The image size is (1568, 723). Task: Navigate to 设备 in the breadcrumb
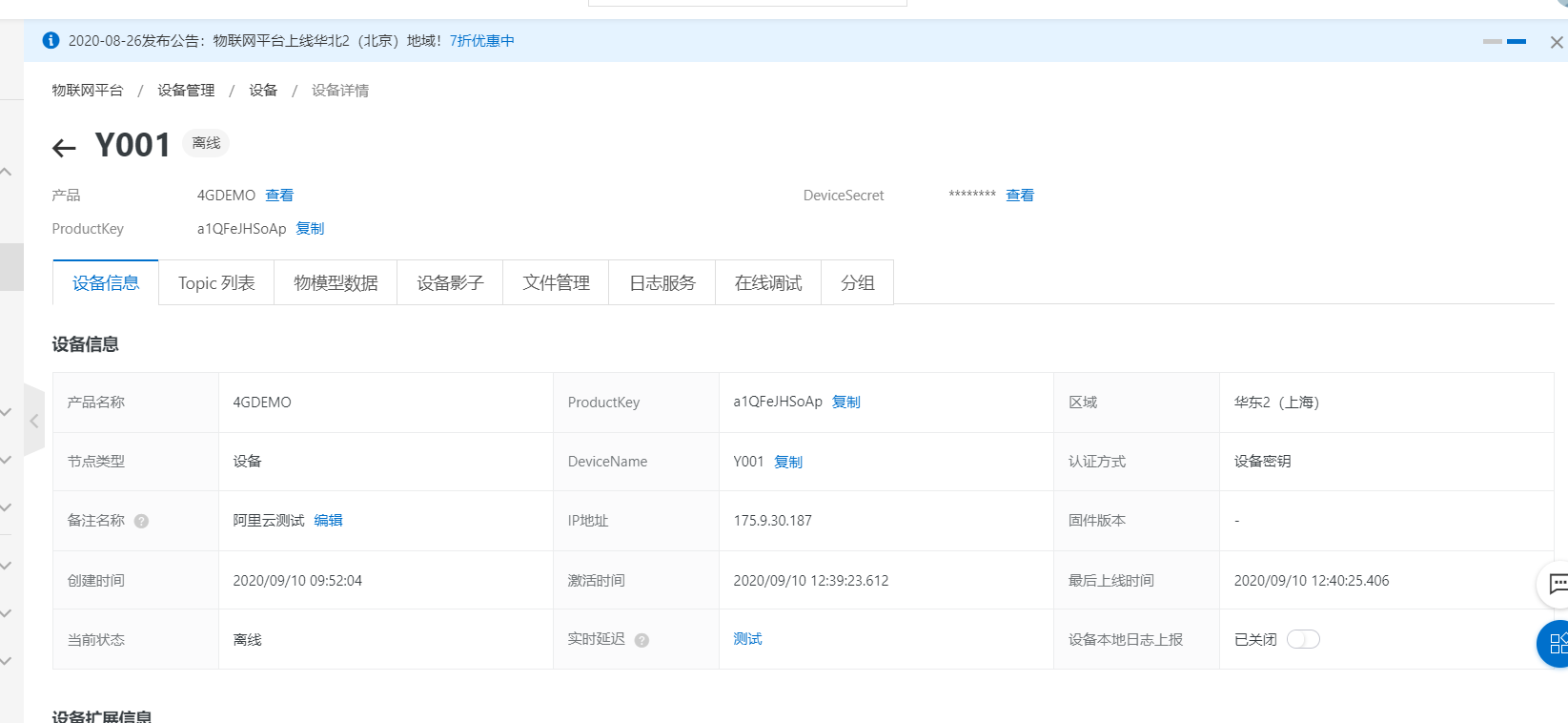263,91
